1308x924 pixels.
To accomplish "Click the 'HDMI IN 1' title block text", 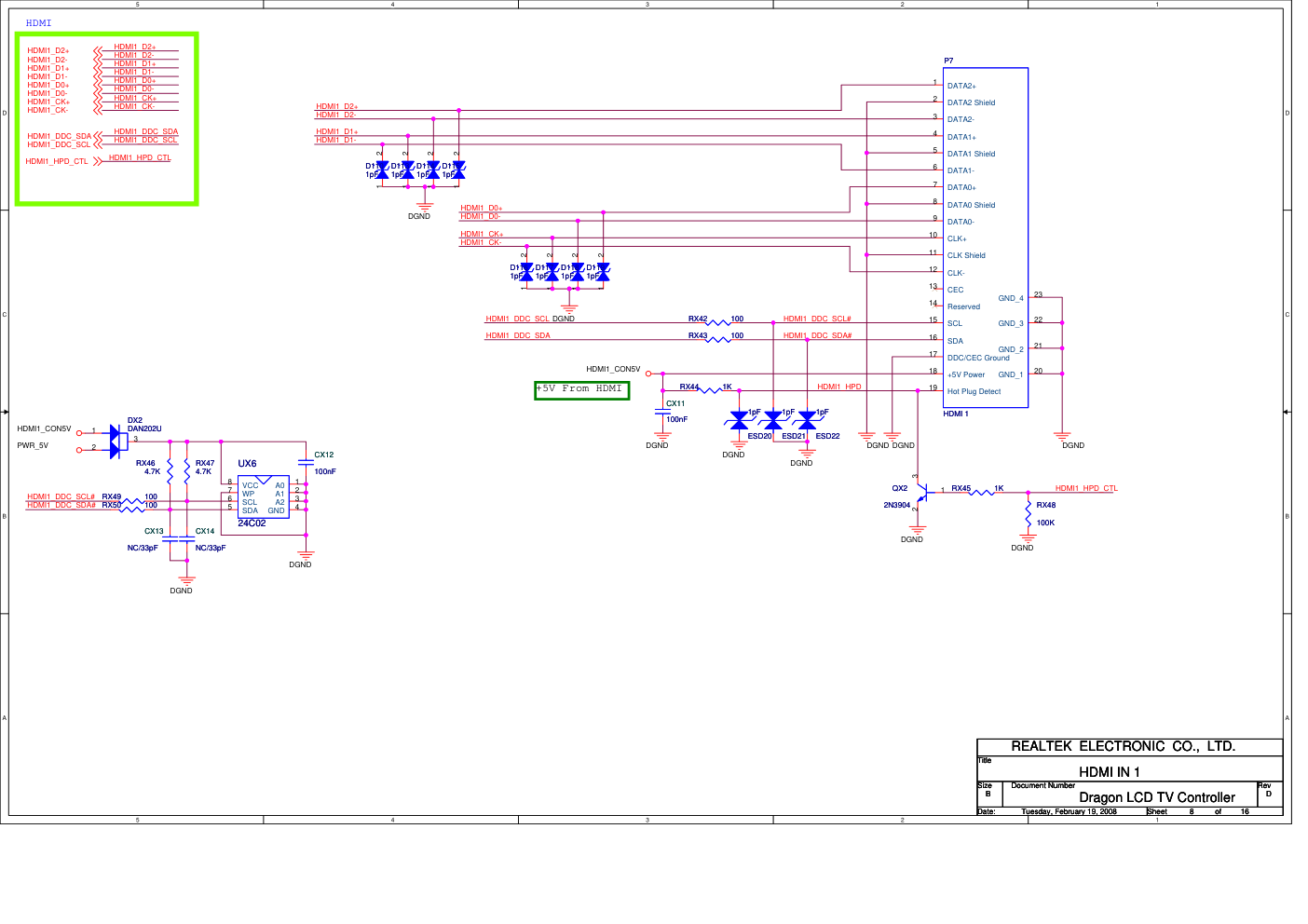I will click(x=1109, y=772).
